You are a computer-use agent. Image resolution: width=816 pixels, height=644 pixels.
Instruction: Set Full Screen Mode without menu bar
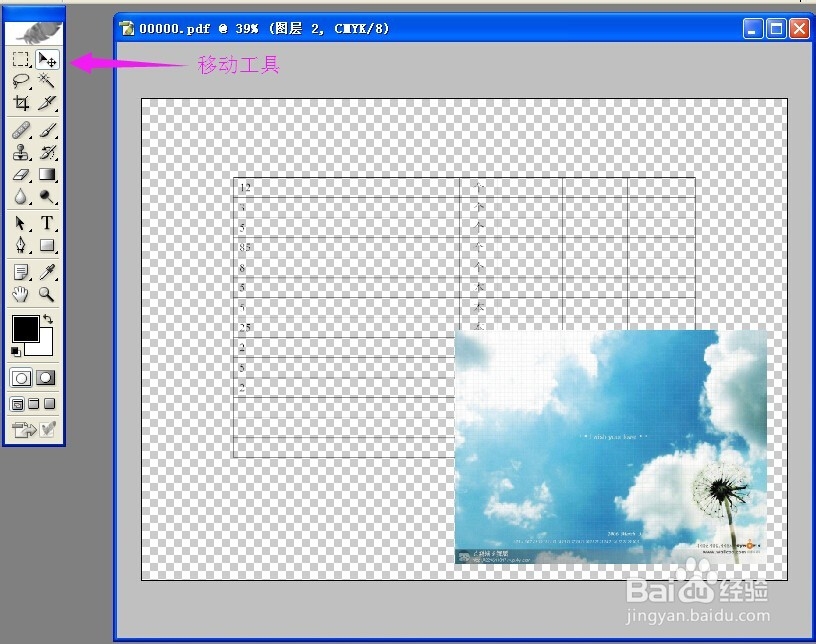click(50, 404)
